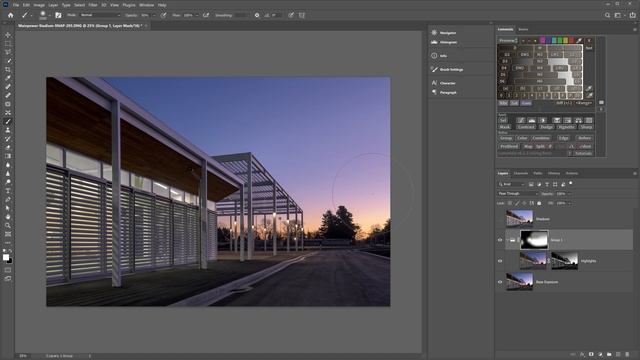The height and width of the screenshot is (360, 640).
Task: Select the Brush tool in the left toolbar
Action: coord(8,121)
